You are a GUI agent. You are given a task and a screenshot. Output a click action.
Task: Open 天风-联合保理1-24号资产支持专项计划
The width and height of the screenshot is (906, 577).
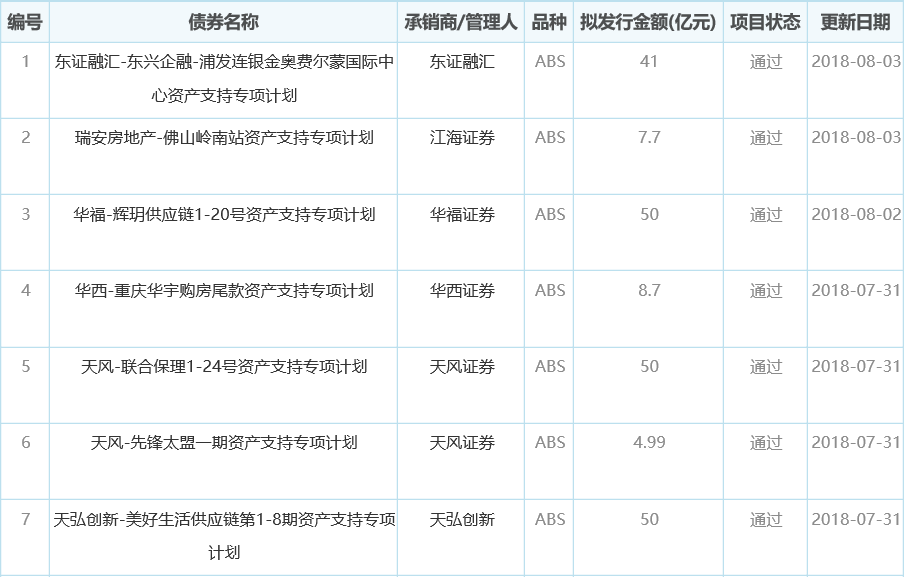point(224,367)
